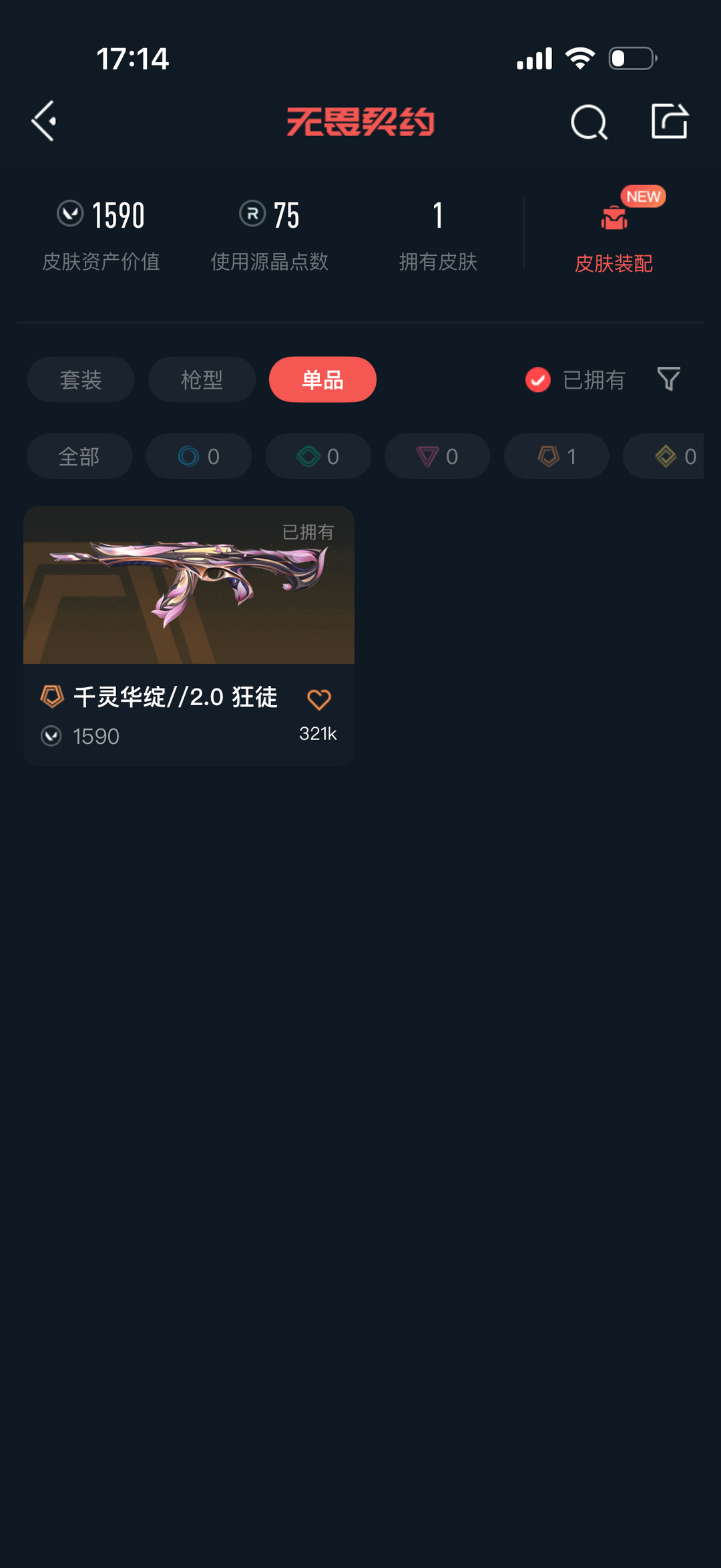Tap the 皮肤资产价值 1590 stat

101,235
